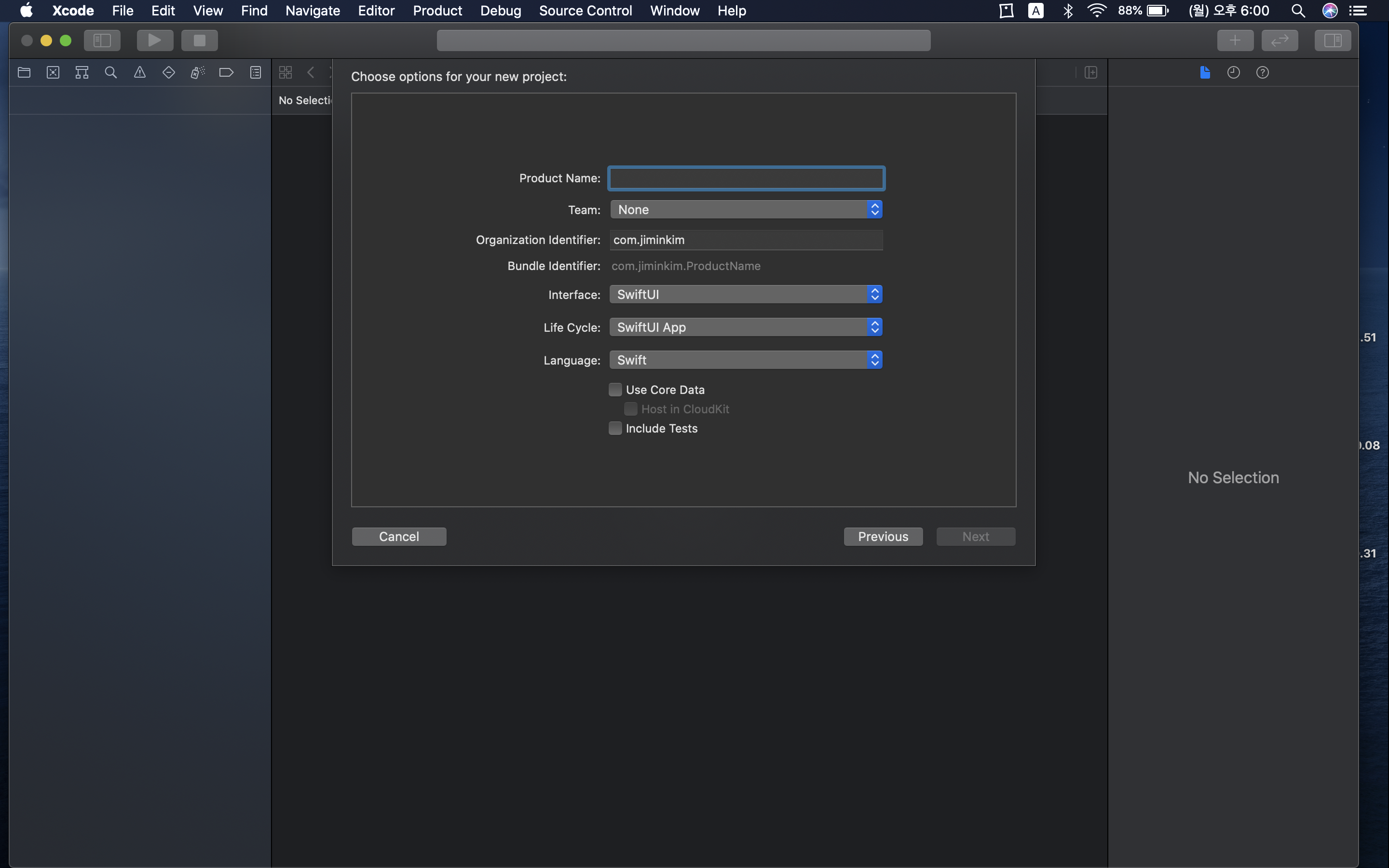Open the Help menu

(731, 10)
